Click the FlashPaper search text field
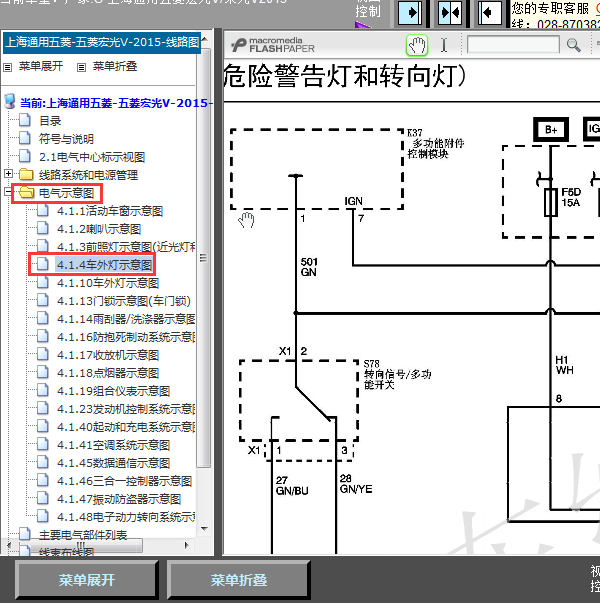Screen dimensions: 600x603 [513, 45]
